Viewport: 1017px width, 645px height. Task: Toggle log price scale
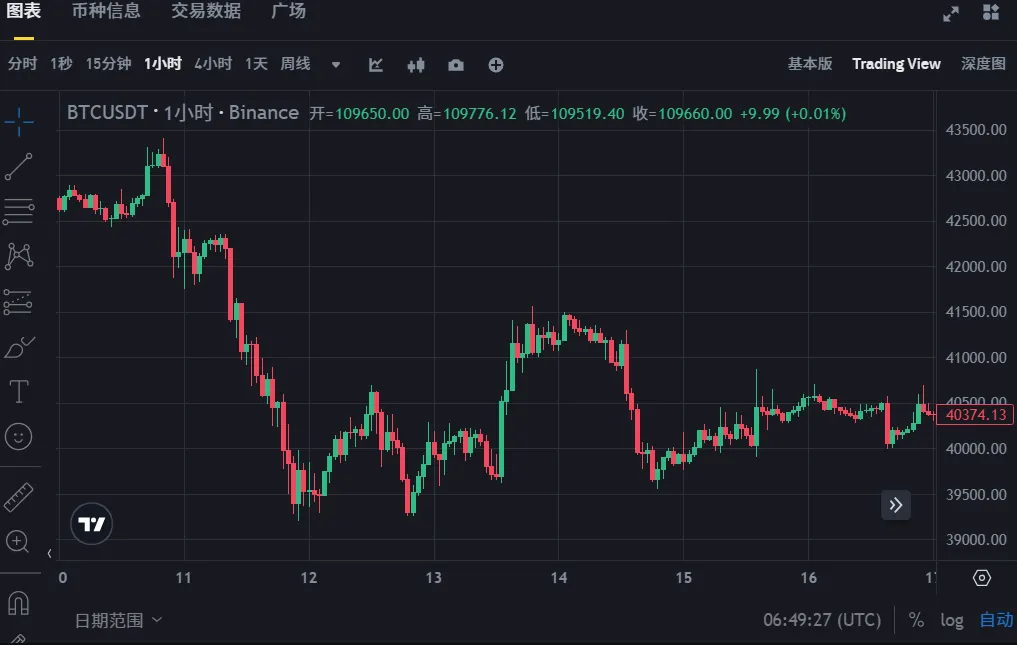click(x=951, y=620)
